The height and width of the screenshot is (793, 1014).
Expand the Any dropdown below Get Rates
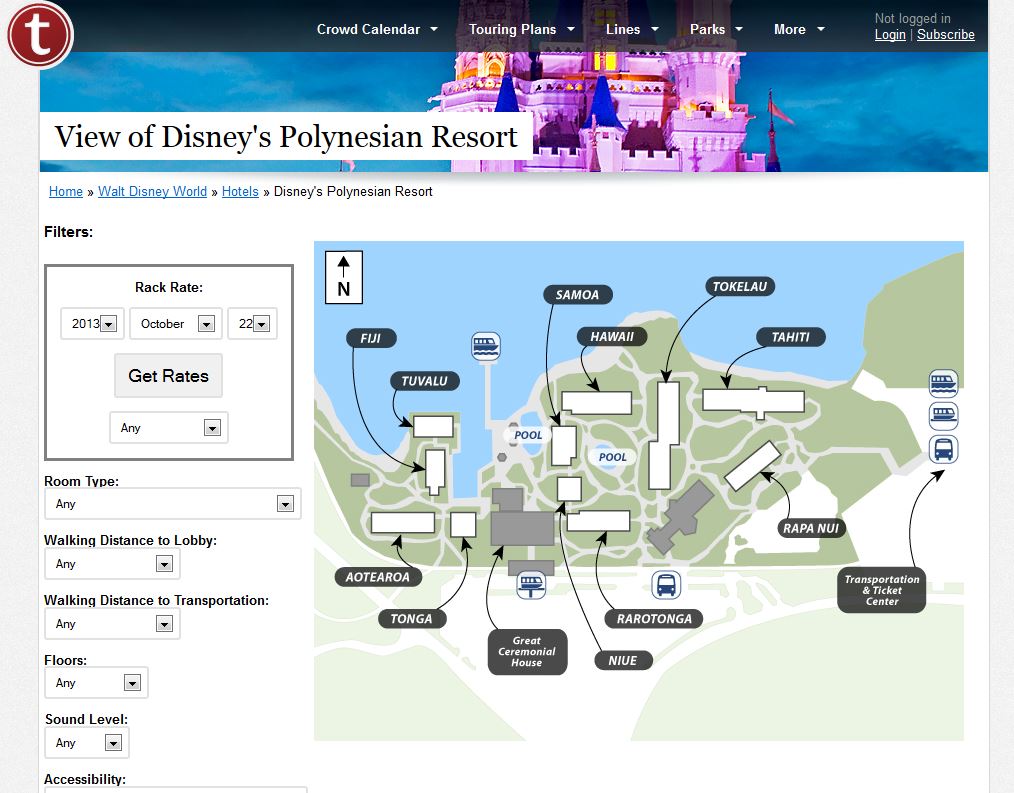click(x=169, y=428)
